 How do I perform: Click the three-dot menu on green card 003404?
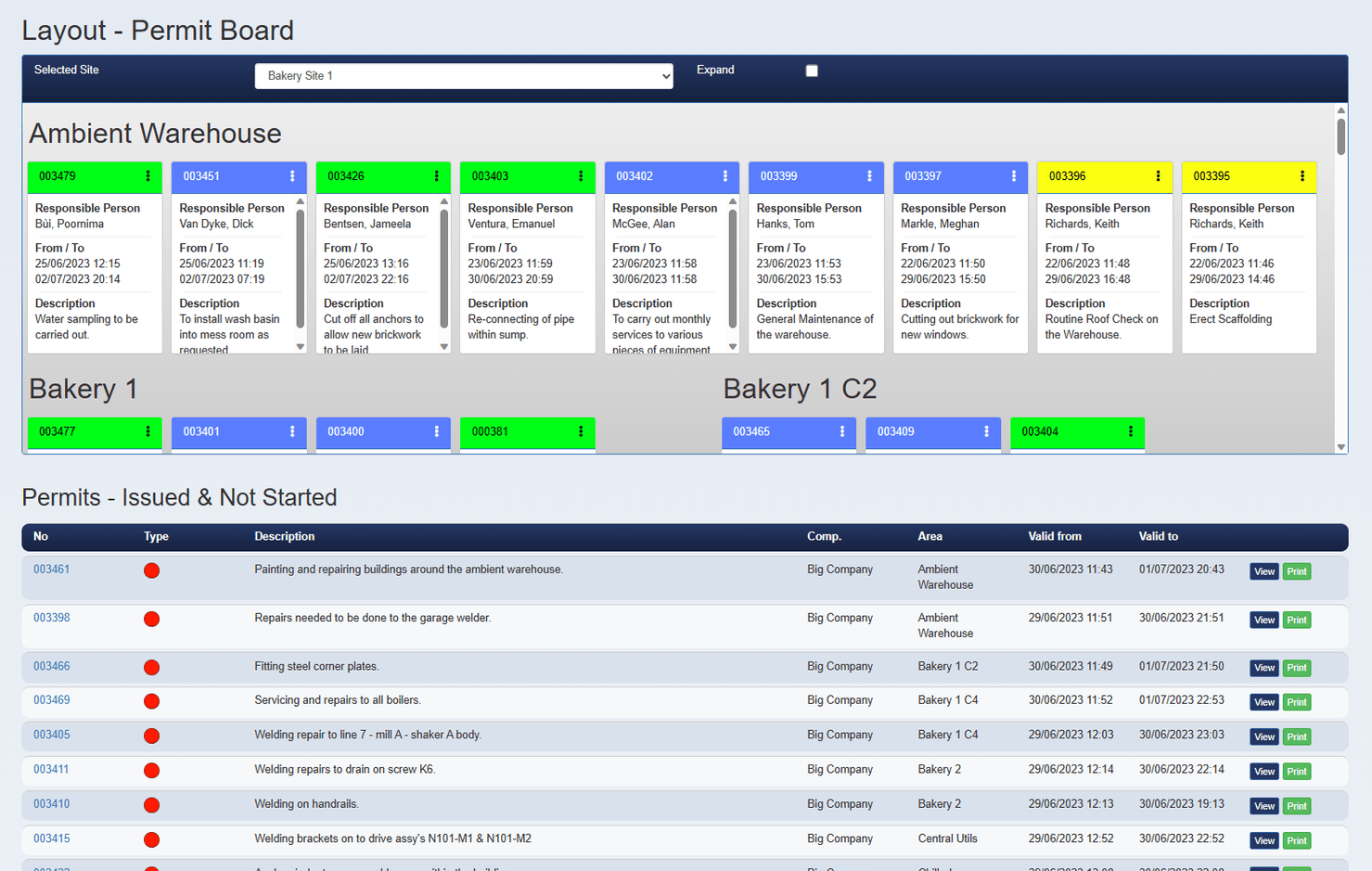[1132, 432]
